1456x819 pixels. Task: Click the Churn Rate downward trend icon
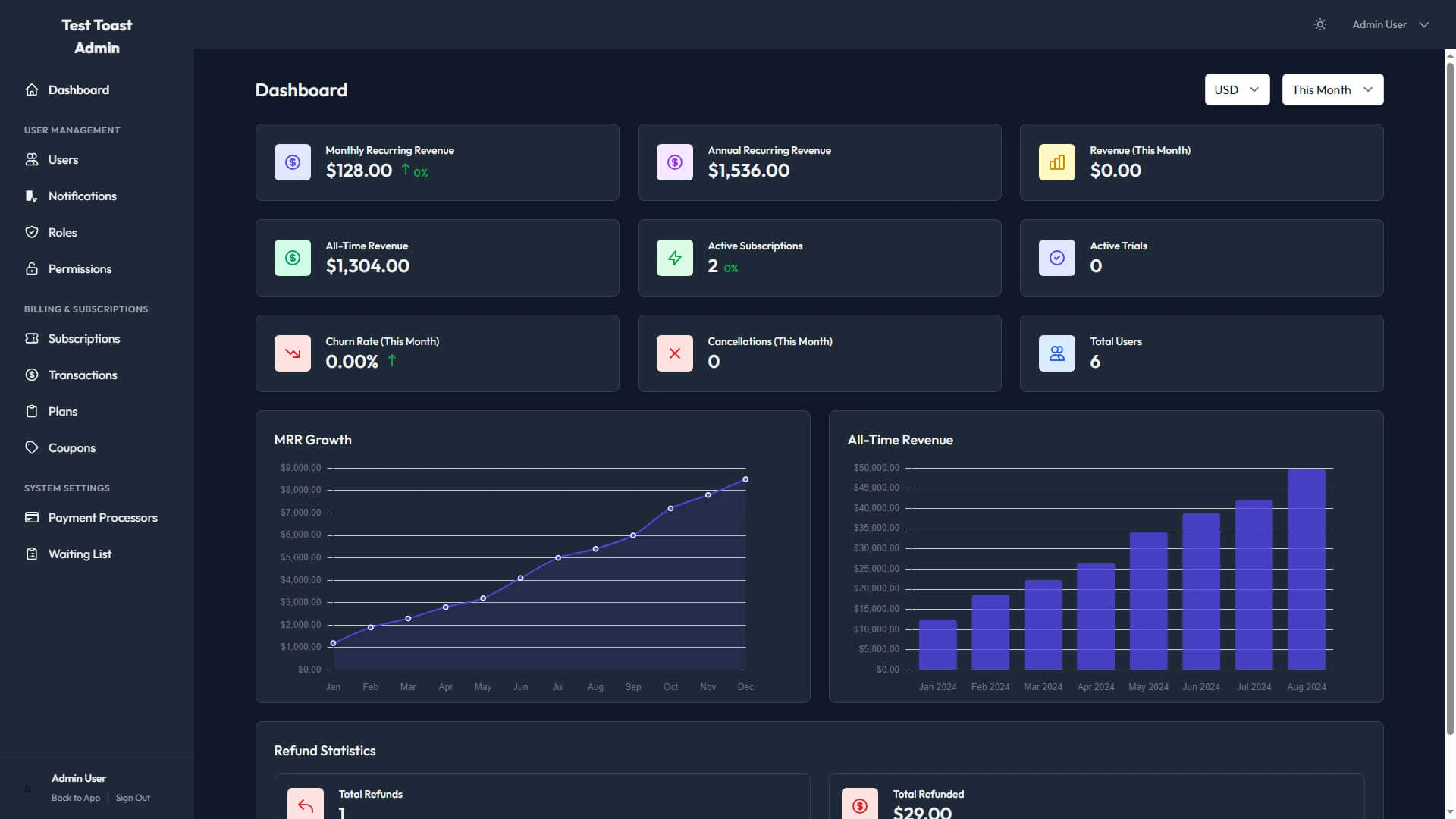[x=292, y=353]
